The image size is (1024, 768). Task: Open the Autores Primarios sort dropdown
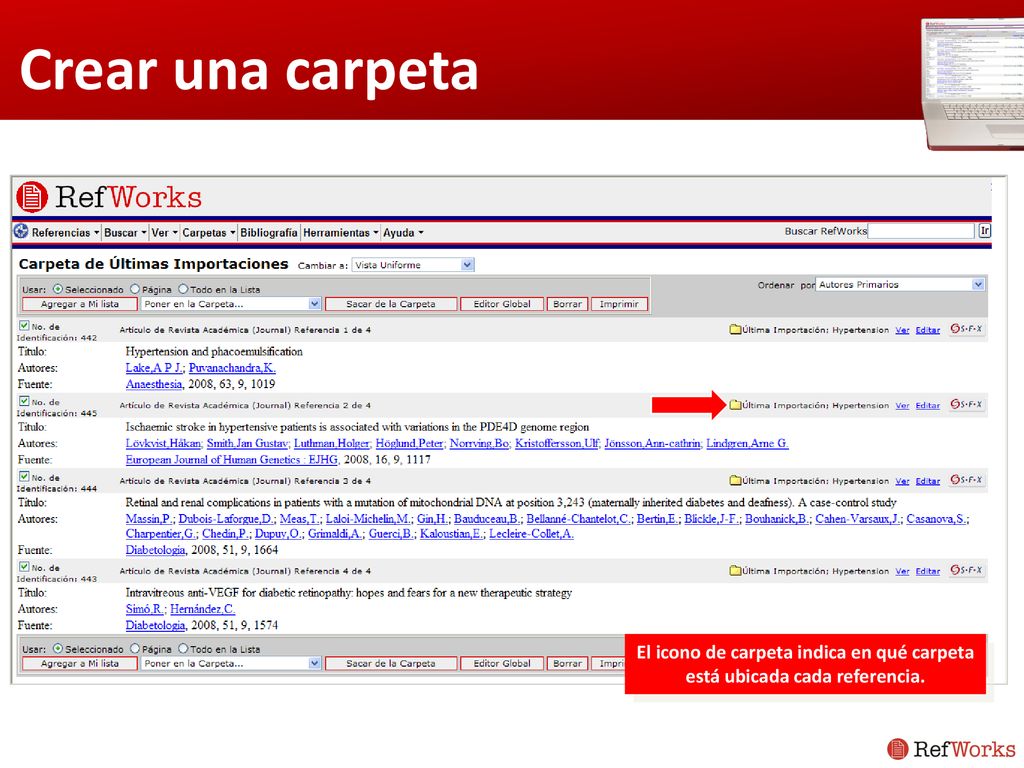point(900,285)
